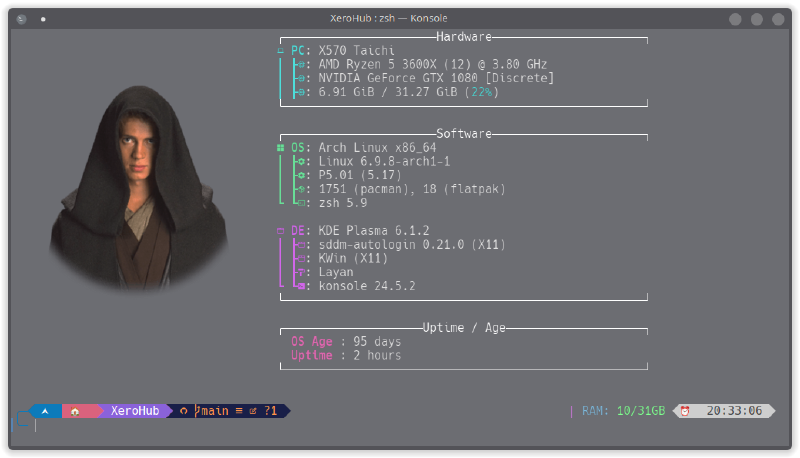Viewport: 800px width, 458px height.
Task: Click the NVIDIA GeForce GTX 1080 line
Action: coord(436,78)
